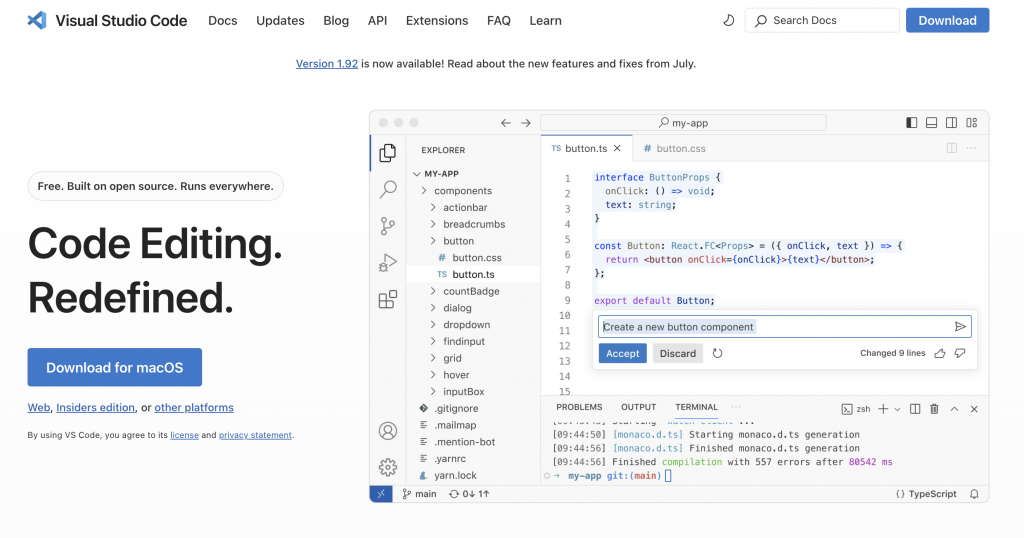The image size is (1024, 538).
Task: Expand the hover folder
Action: click(x=433, y=375)
